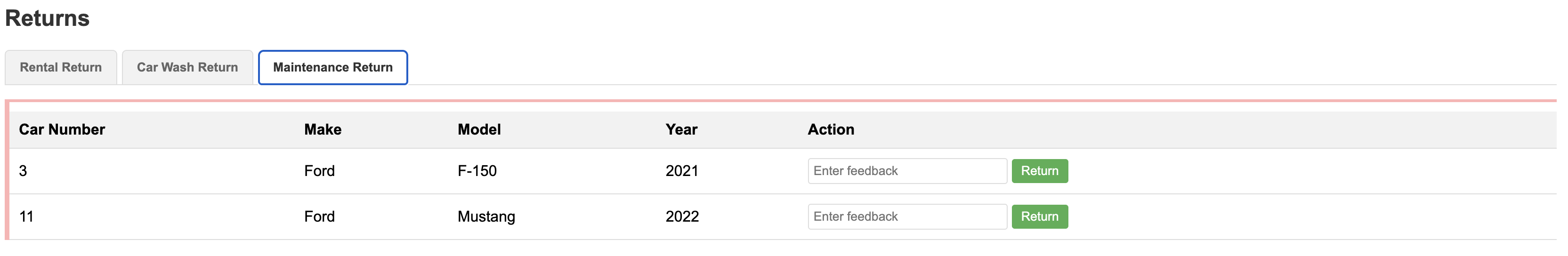Select the F-150 model cell
This screenshot has width=1568, height=256.
(477, 171)
